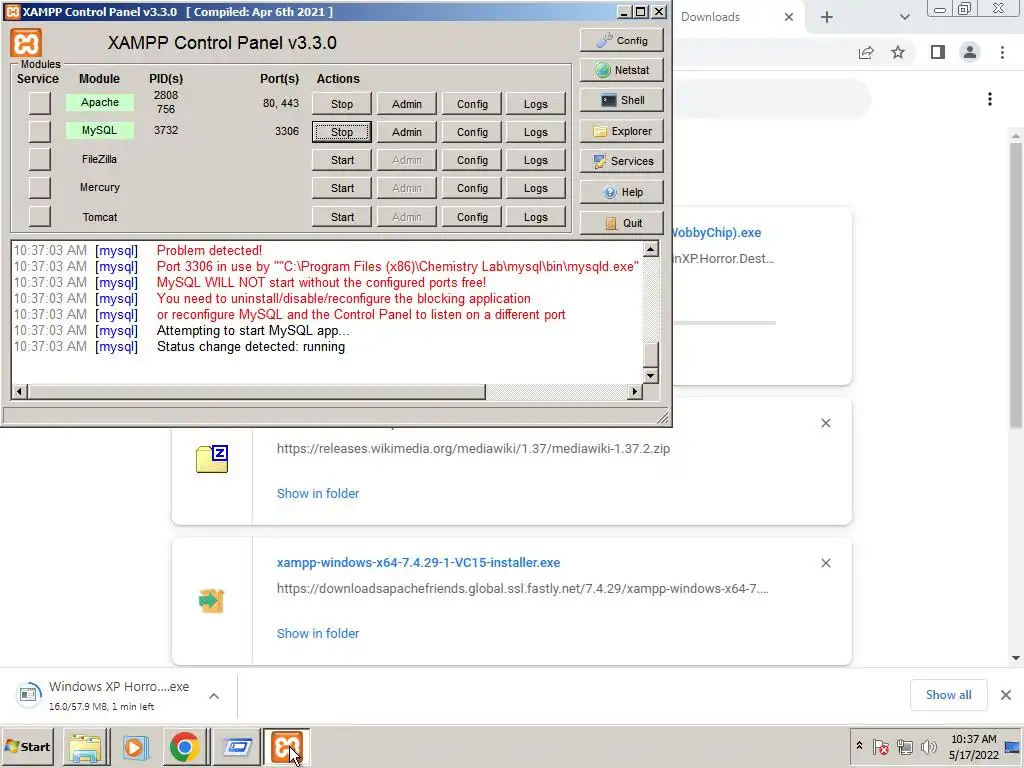Open the xampp-windows-x64 installer.exe link

tap(418, 562)
